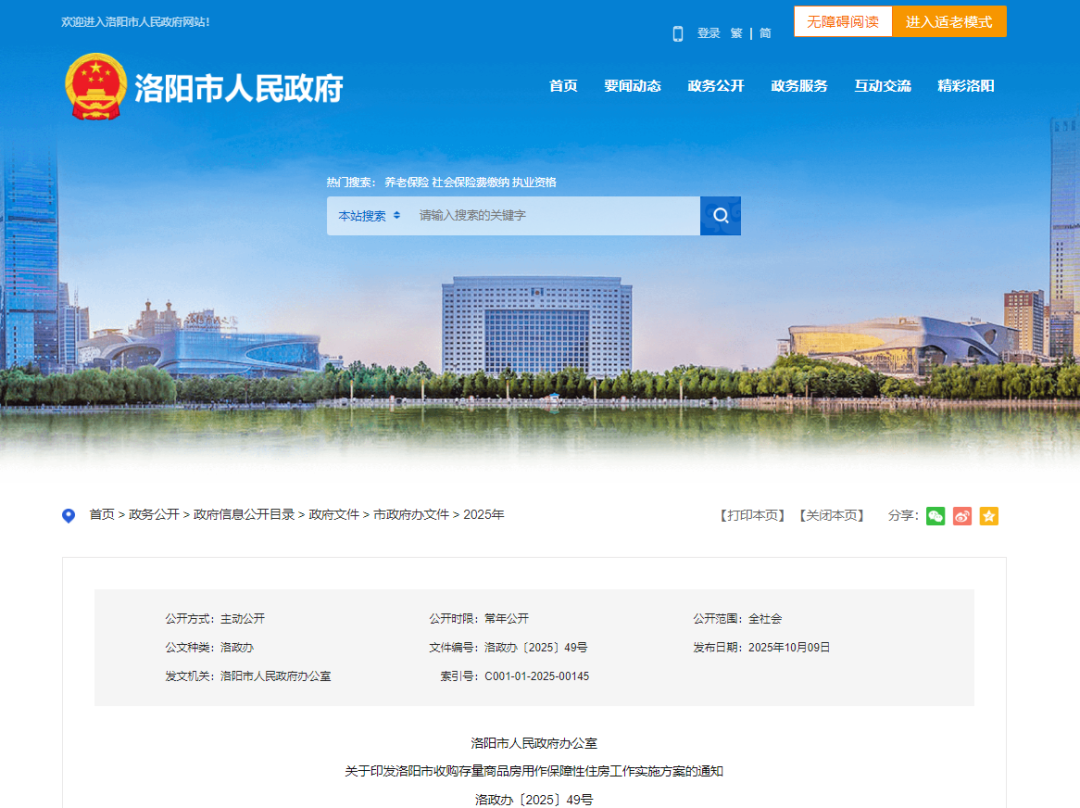1080x808 pixels.
Task: Click the blue location pin icon
Action: tap(68, 515)
